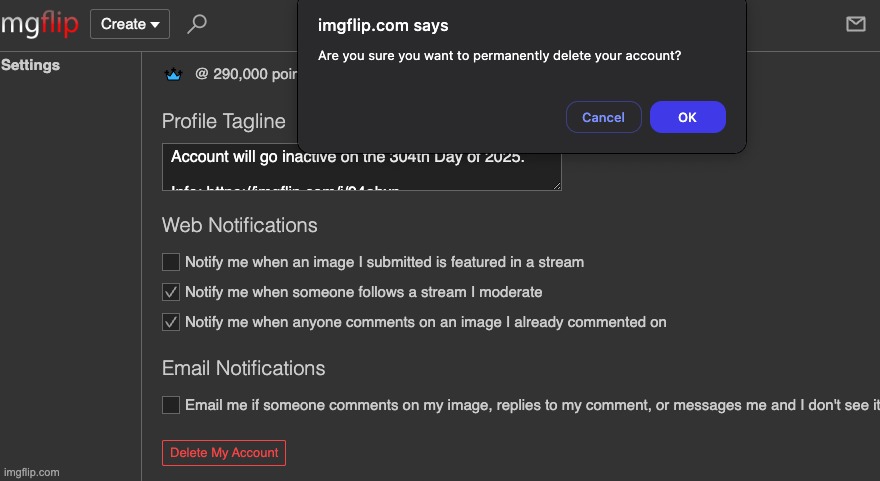Click the Email Notifications heading
Viewport: 880px width, 481px height.
click(x=244, y=368)
